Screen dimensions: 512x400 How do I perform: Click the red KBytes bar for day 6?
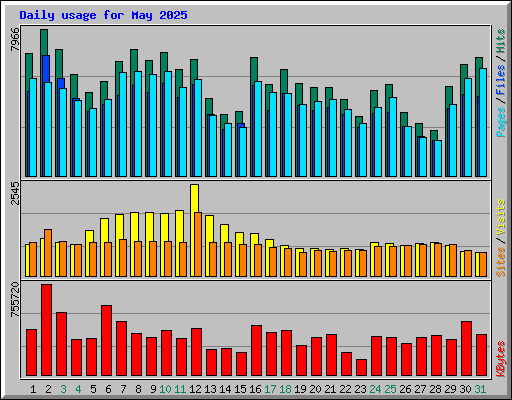point(107,341)
